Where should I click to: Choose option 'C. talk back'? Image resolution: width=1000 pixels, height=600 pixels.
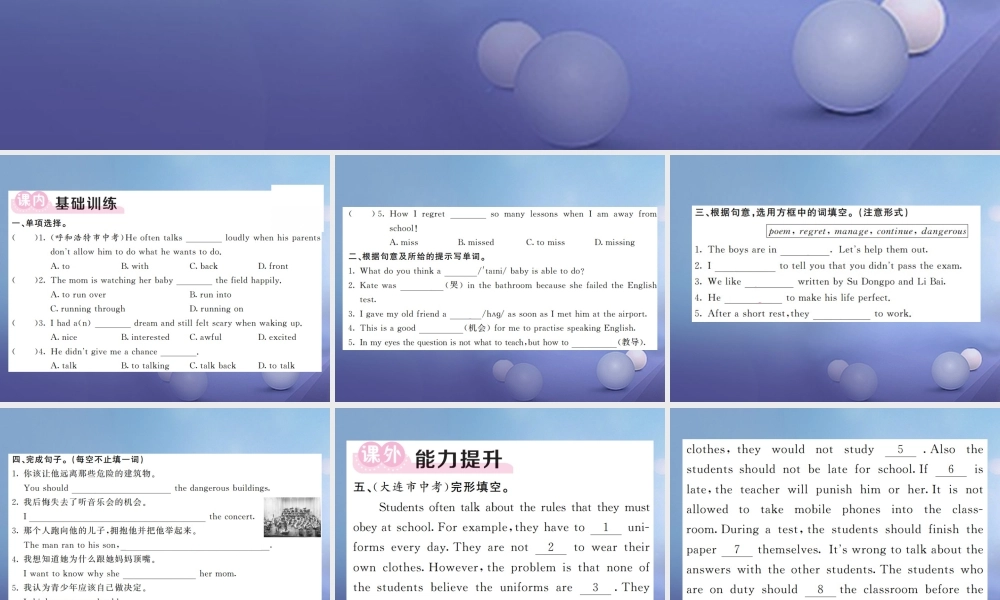(212, 366)
